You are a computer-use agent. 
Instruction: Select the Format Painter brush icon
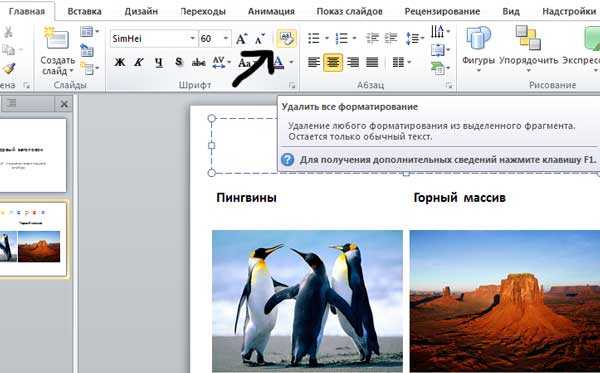9,69
